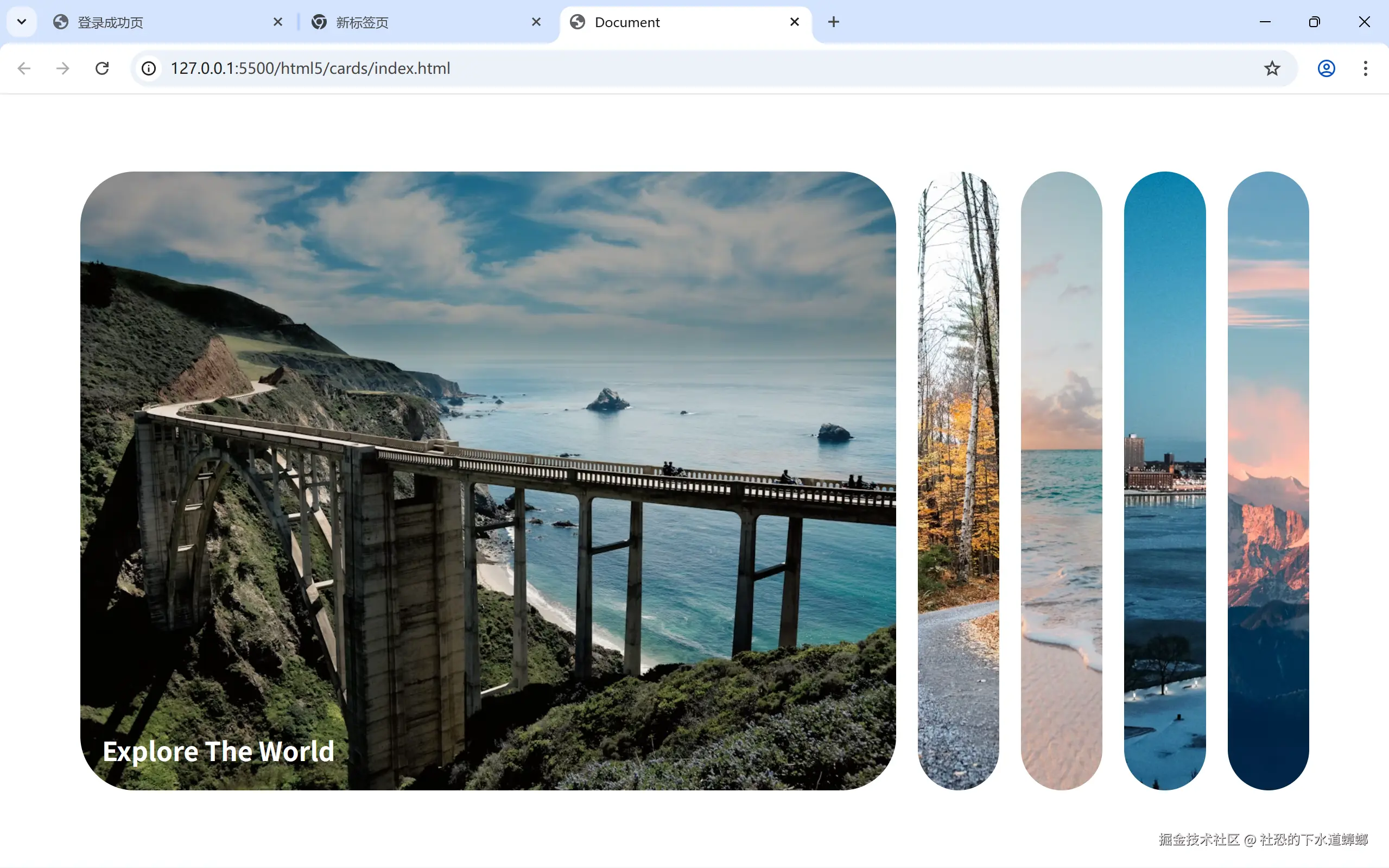Switch to the 登录成功页 tab
Screen dimensions: 1389x868
(161, 22)
